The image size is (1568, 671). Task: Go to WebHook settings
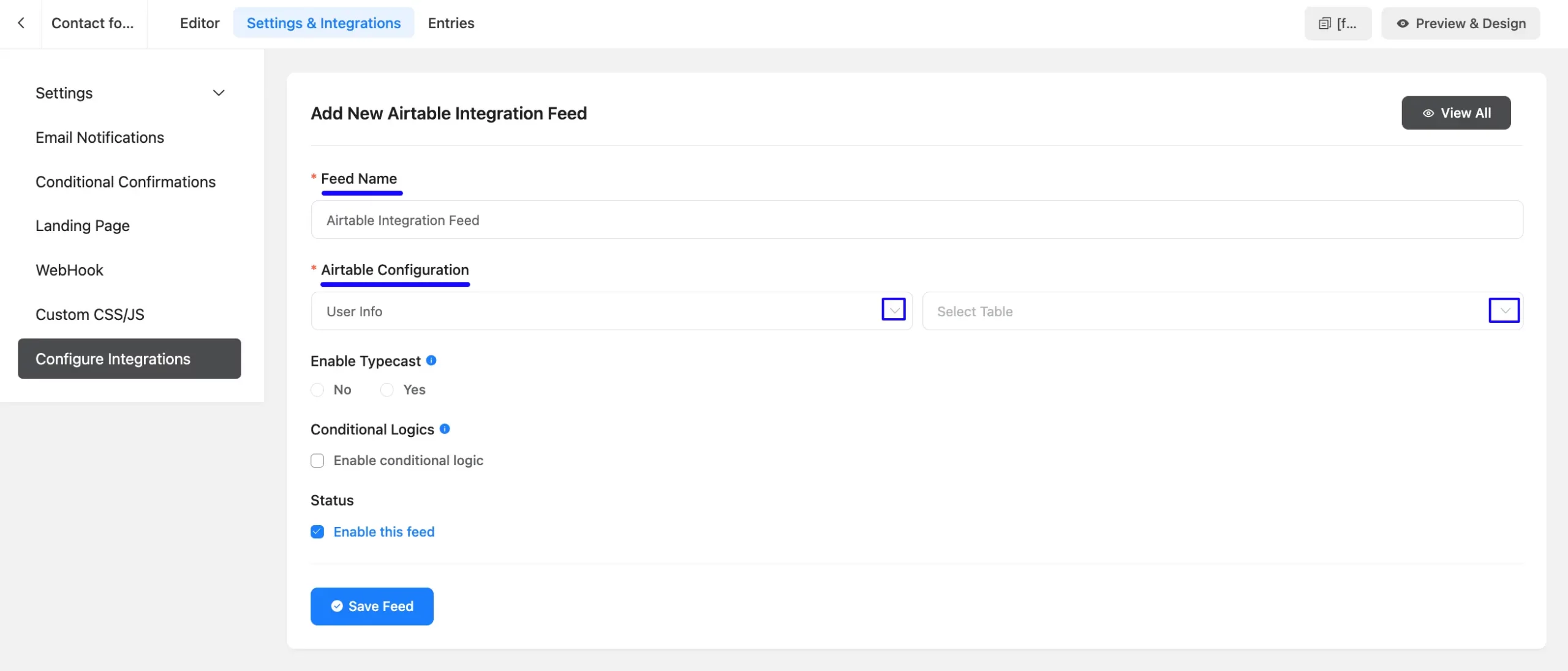[x=69, y=270]
